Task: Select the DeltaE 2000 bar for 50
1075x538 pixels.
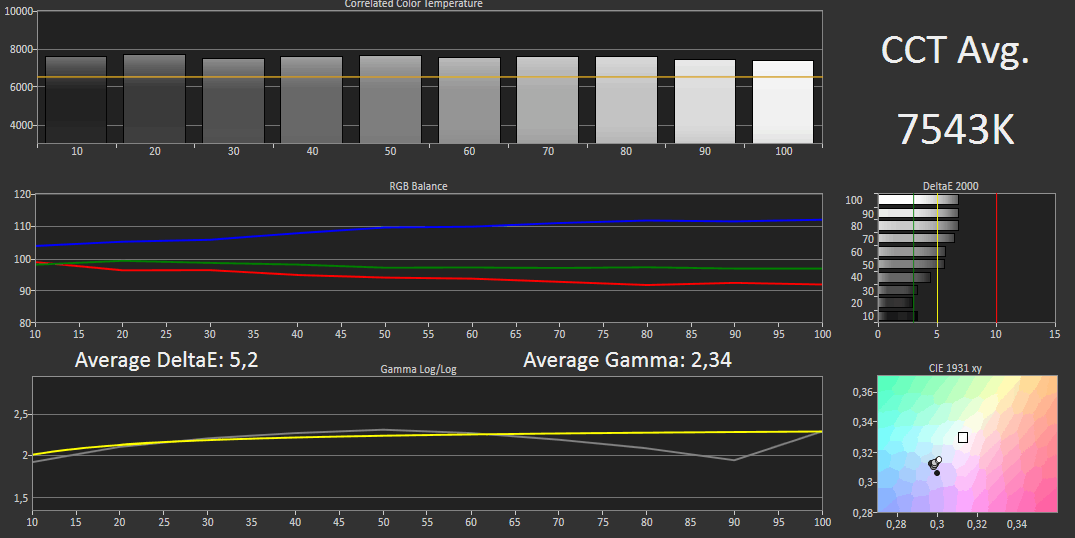Action: (x=911, y=264)
